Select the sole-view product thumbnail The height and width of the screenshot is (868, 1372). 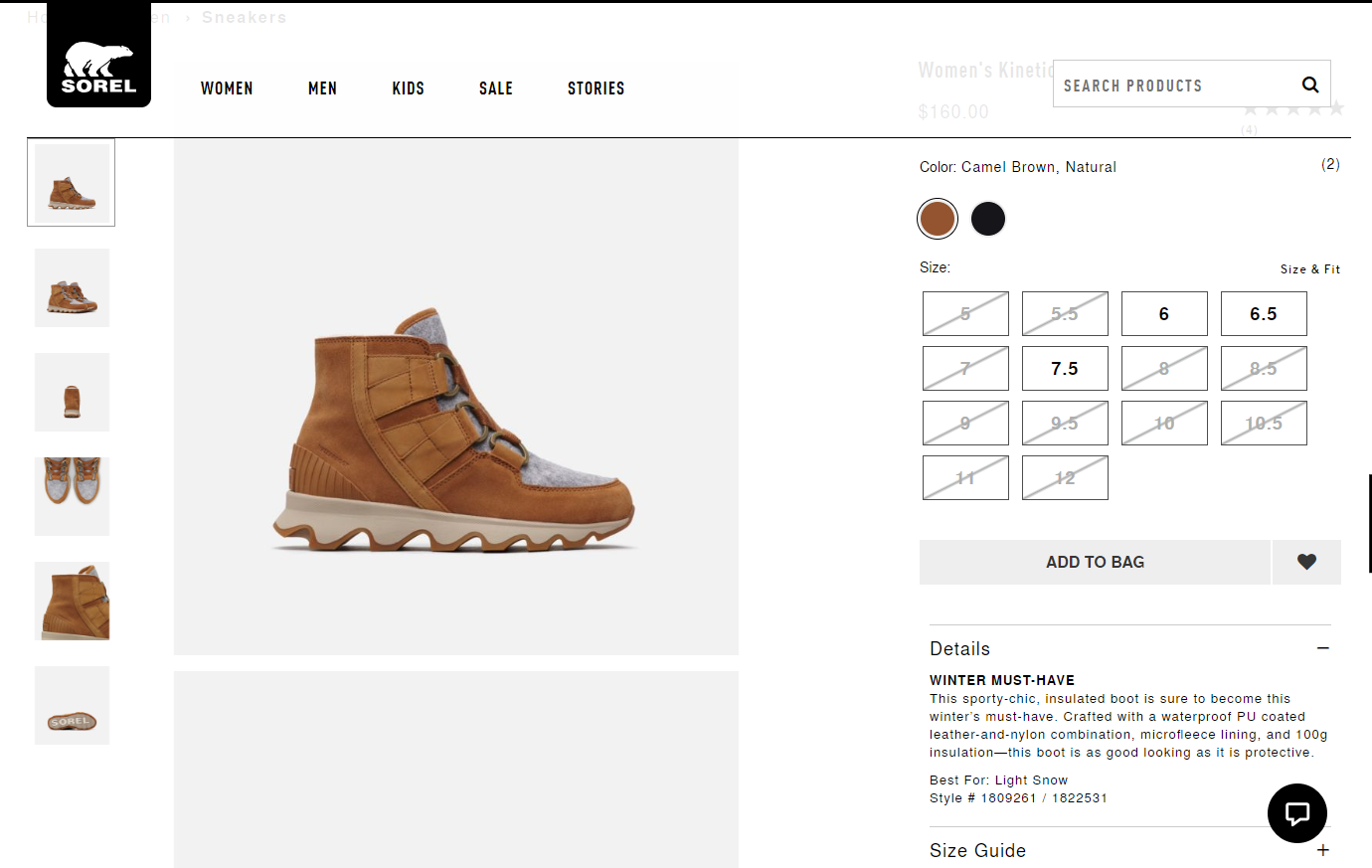[x=72, y=705]
